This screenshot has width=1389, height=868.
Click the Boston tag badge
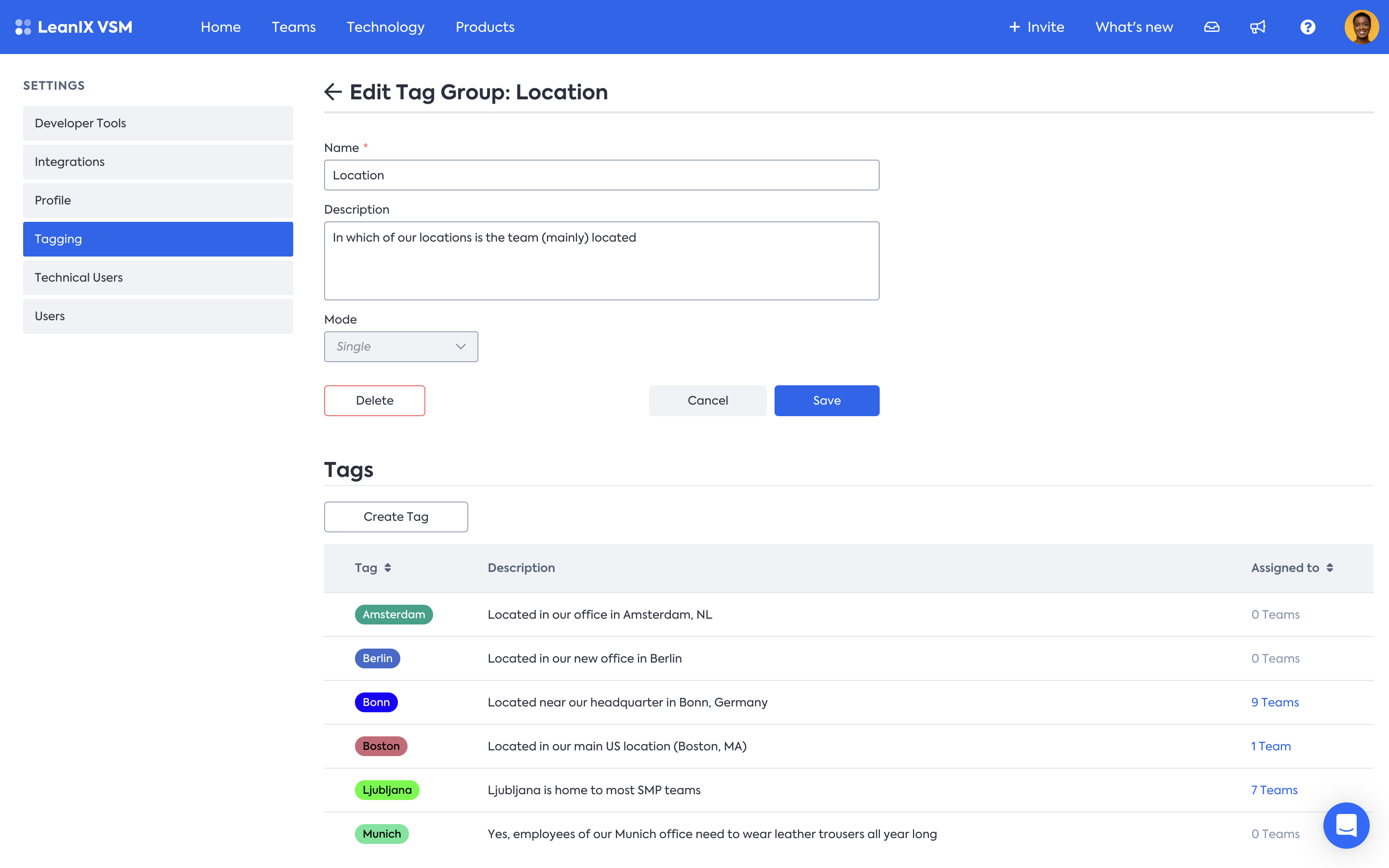[x=381, y=746]
